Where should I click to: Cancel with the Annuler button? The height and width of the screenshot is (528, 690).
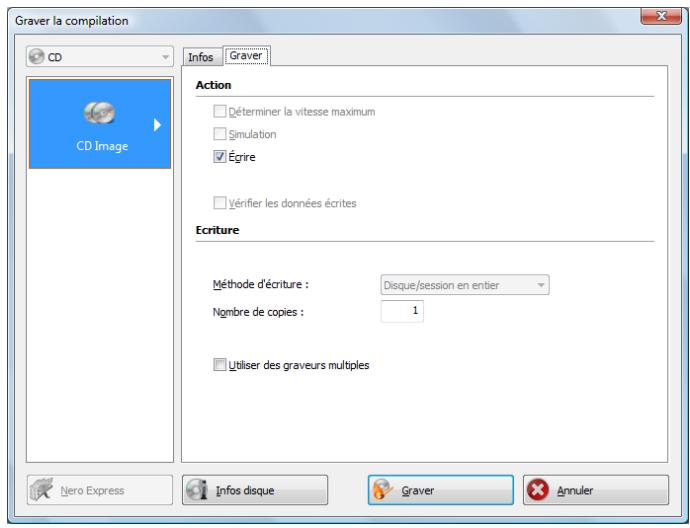click(x=596, y=490)
